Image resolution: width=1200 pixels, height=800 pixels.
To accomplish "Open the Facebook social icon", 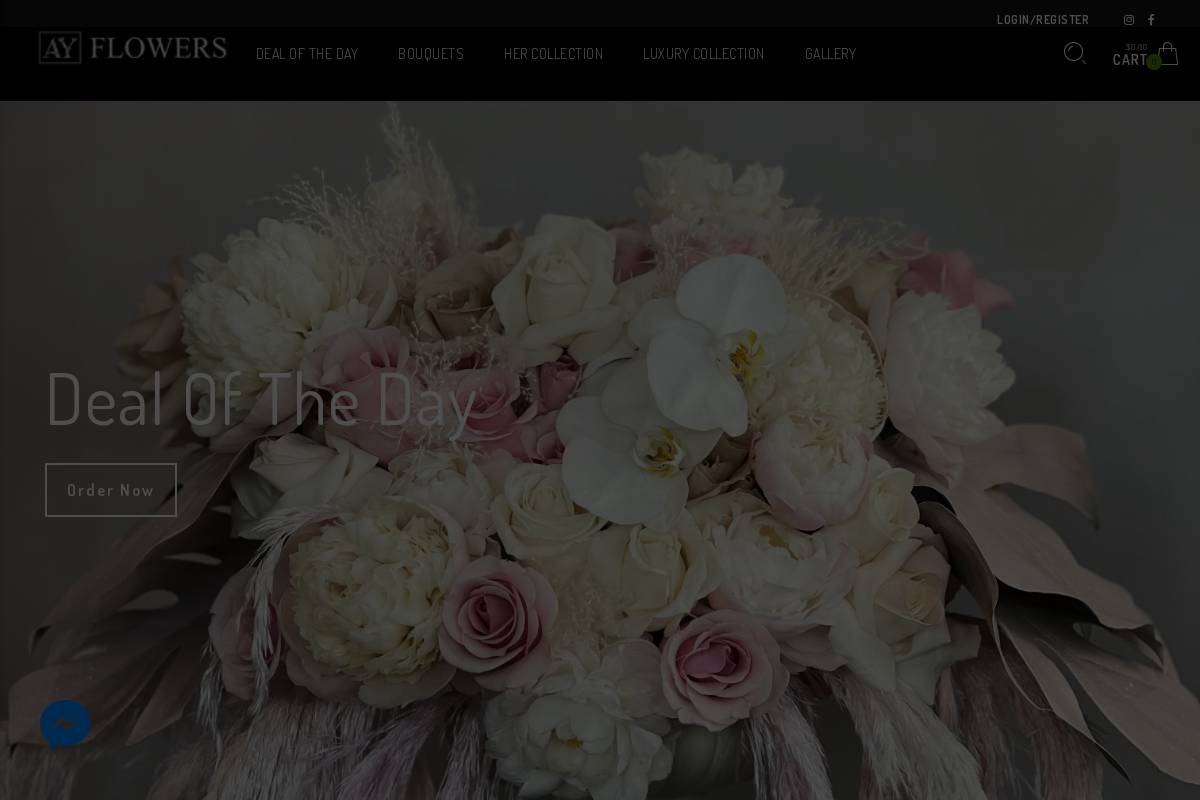I will (x=1151, y=19).
